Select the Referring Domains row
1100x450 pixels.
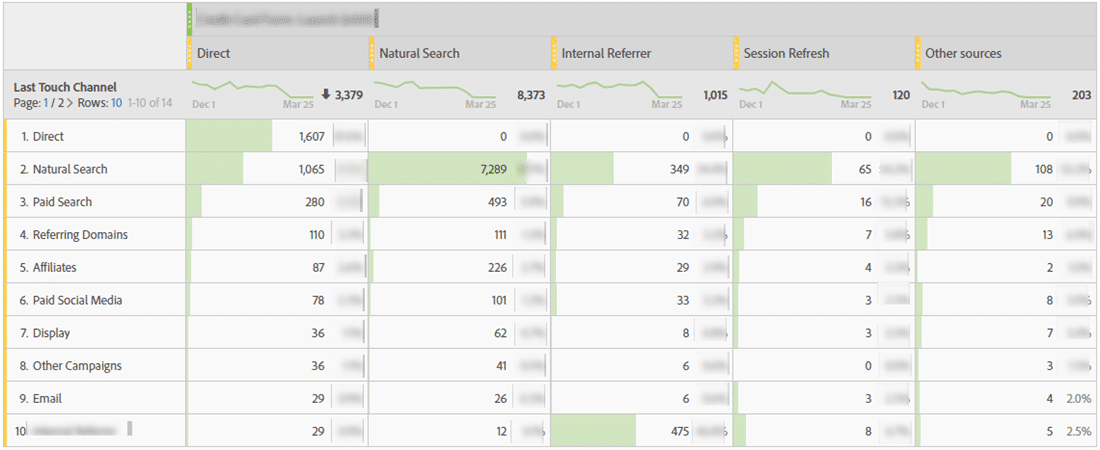pyautogui.click(x=80, y=235)
